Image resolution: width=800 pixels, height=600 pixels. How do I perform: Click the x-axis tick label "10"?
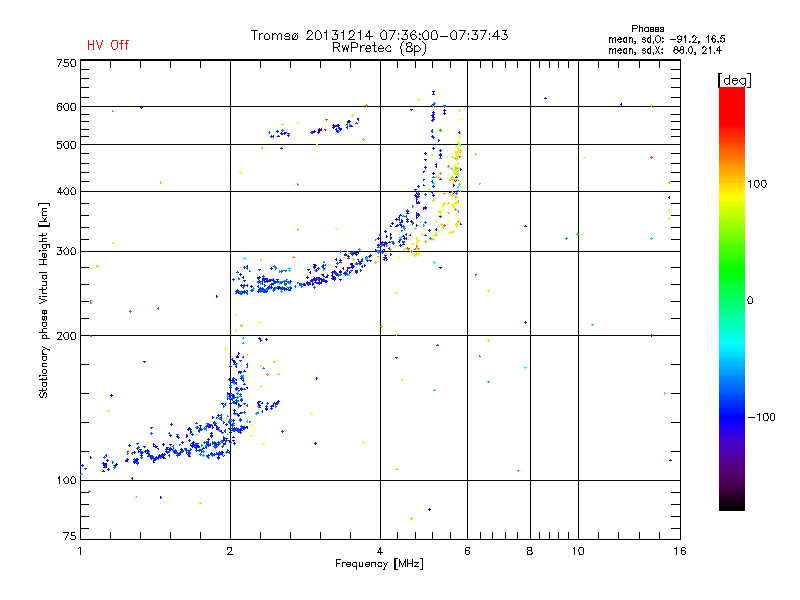578,551
